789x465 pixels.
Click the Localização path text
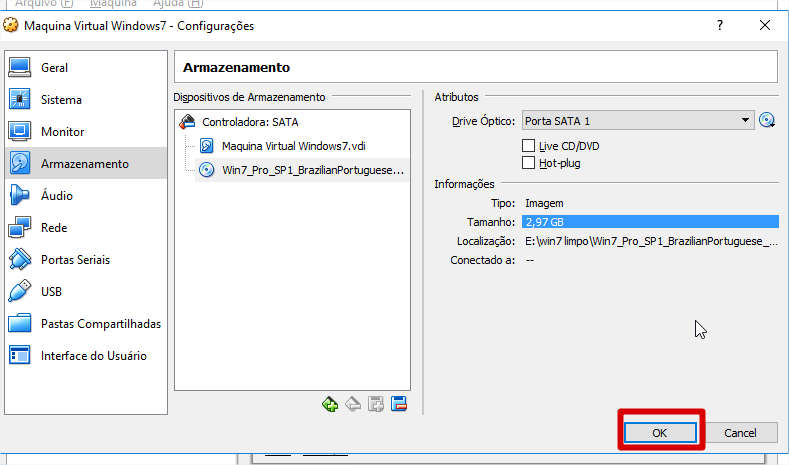click(x=651, y=241)
